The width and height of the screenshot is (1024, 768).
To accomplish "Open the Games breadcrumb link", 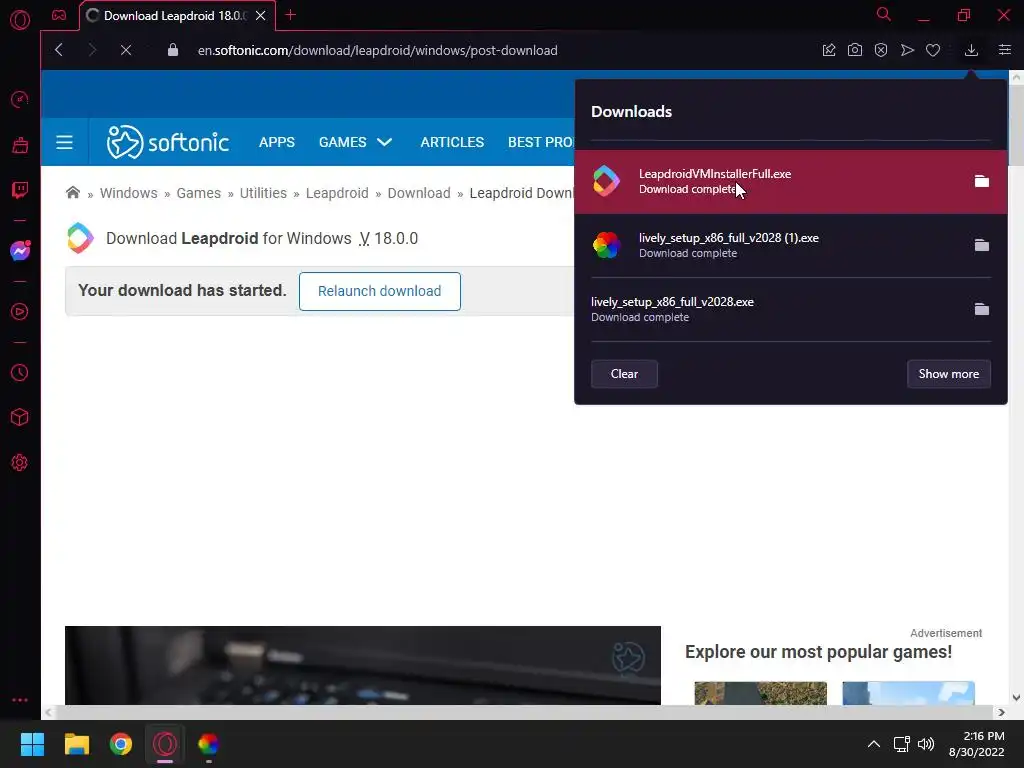I will click(199, 193).
